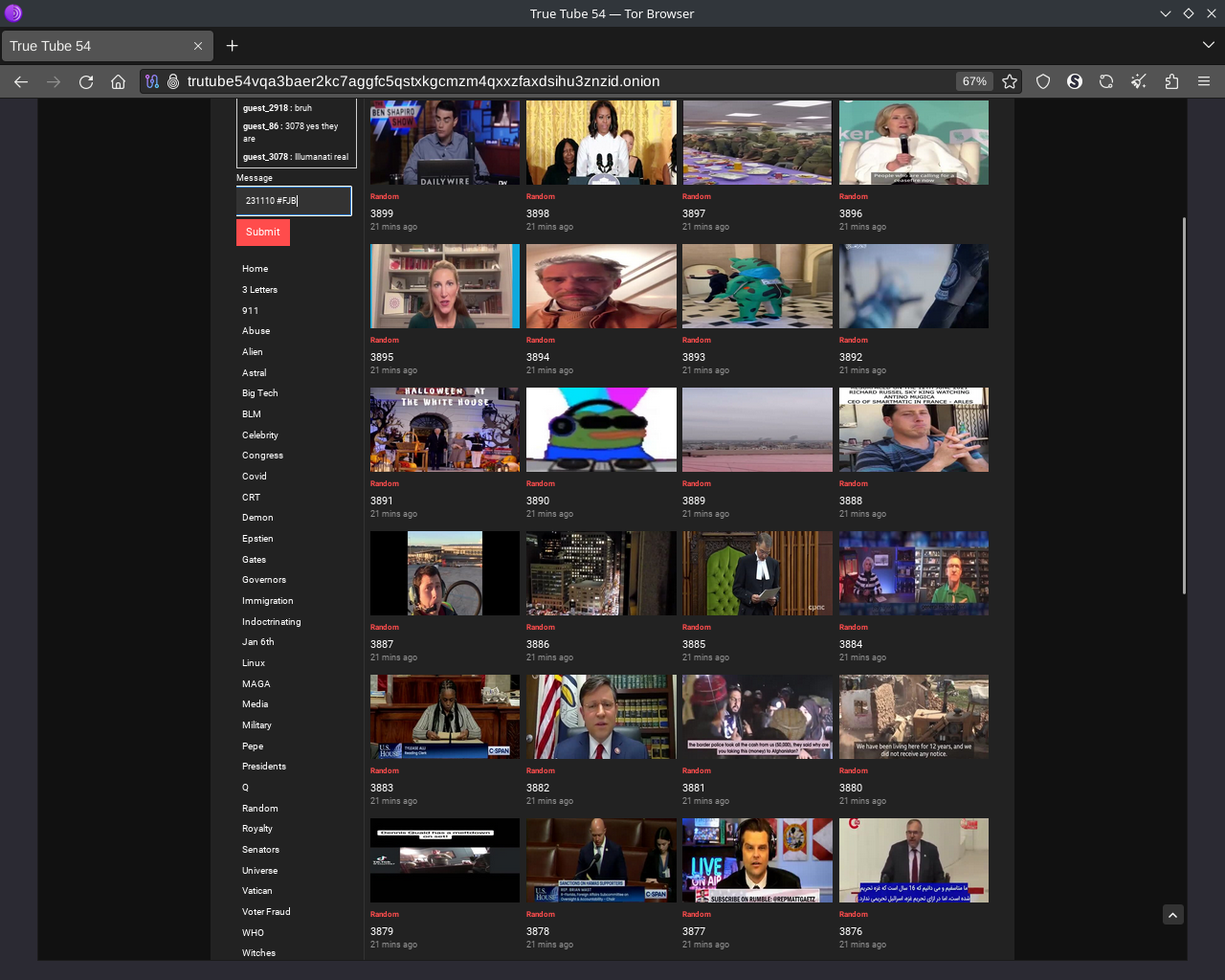Viewport: 1225px width, 980px height.
Task: Click the New Identity broom icon
Action: pos(1139,81)
